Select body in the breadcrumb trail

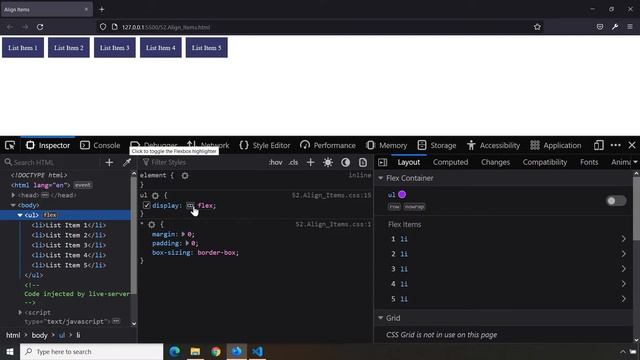(40, 335)
